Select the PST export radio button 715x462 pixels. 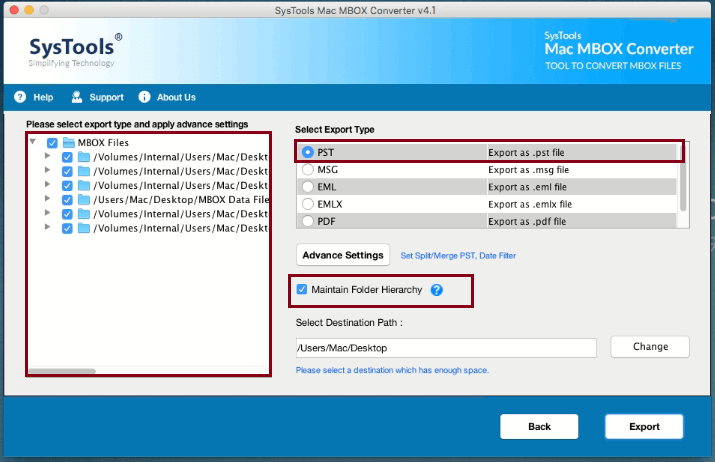[308, 153]
